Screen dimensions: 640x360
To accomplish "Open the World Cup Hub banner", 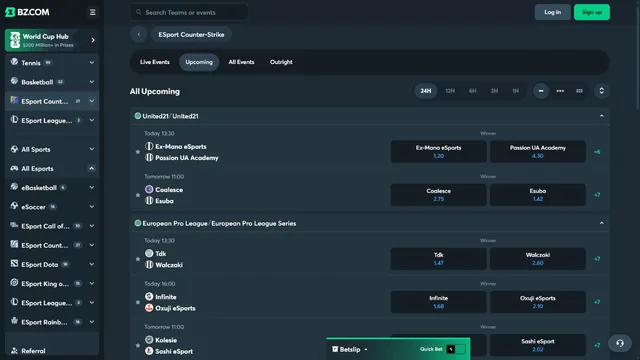I will point(52,40).
